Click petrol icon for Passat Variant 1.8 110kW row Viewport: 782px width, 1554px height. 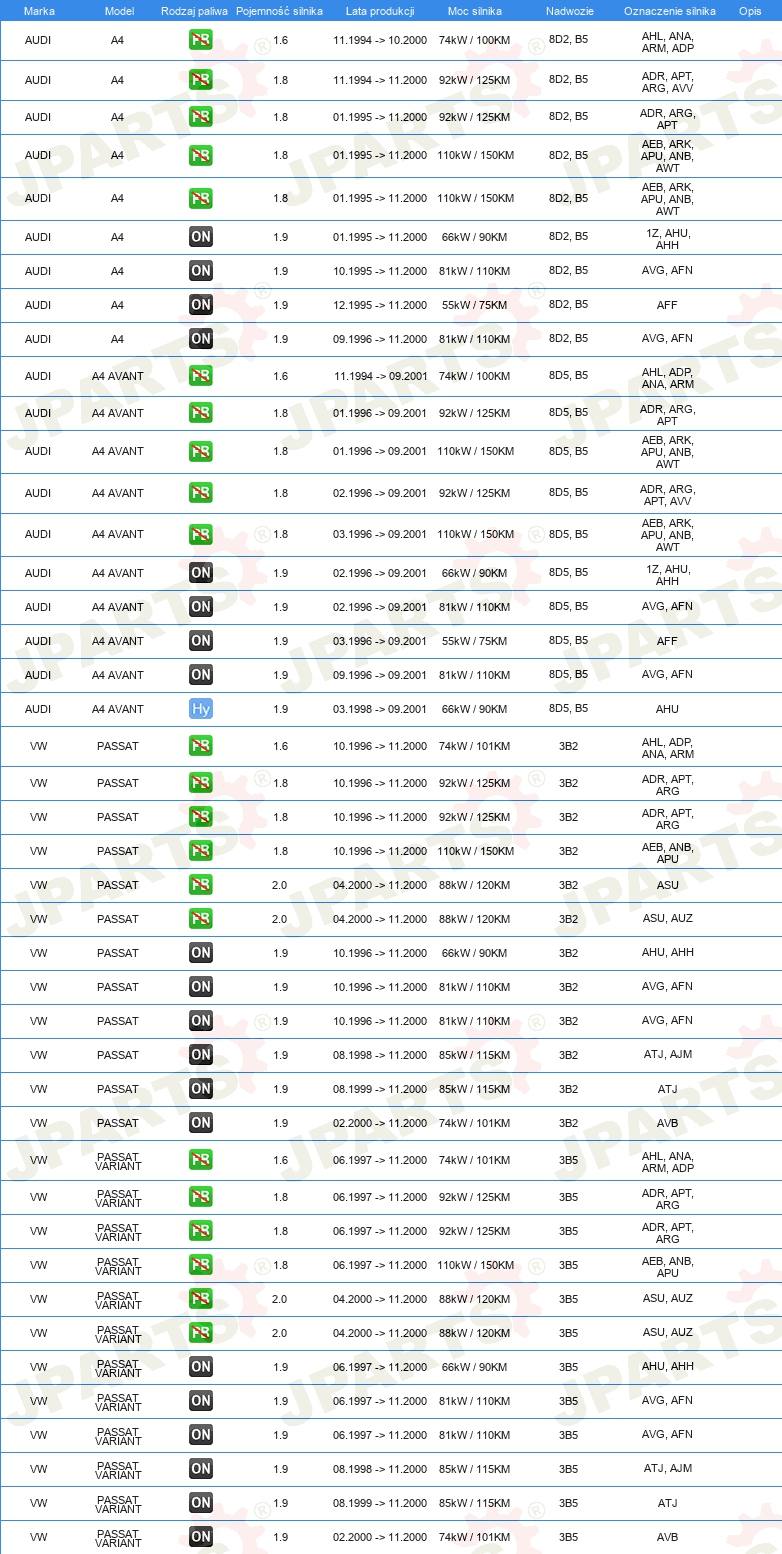[200, 1265]
